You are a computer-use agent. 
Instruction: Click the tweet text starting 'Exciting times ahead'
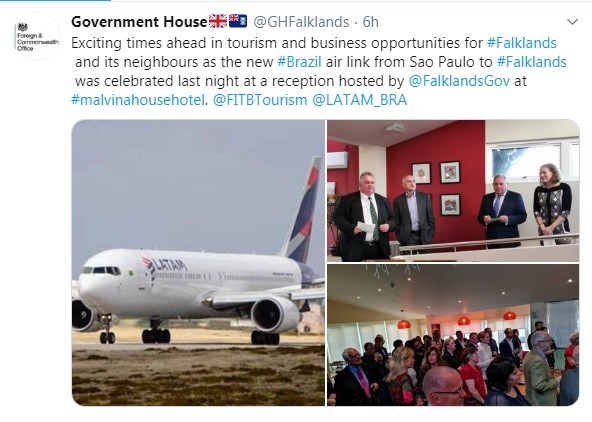(x=319, y=71)
